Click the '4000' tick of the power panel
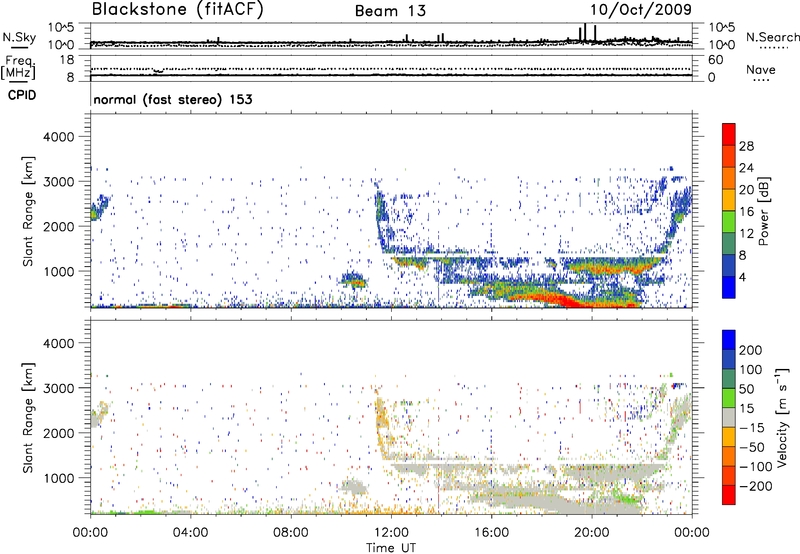 [x=59, y=137]
